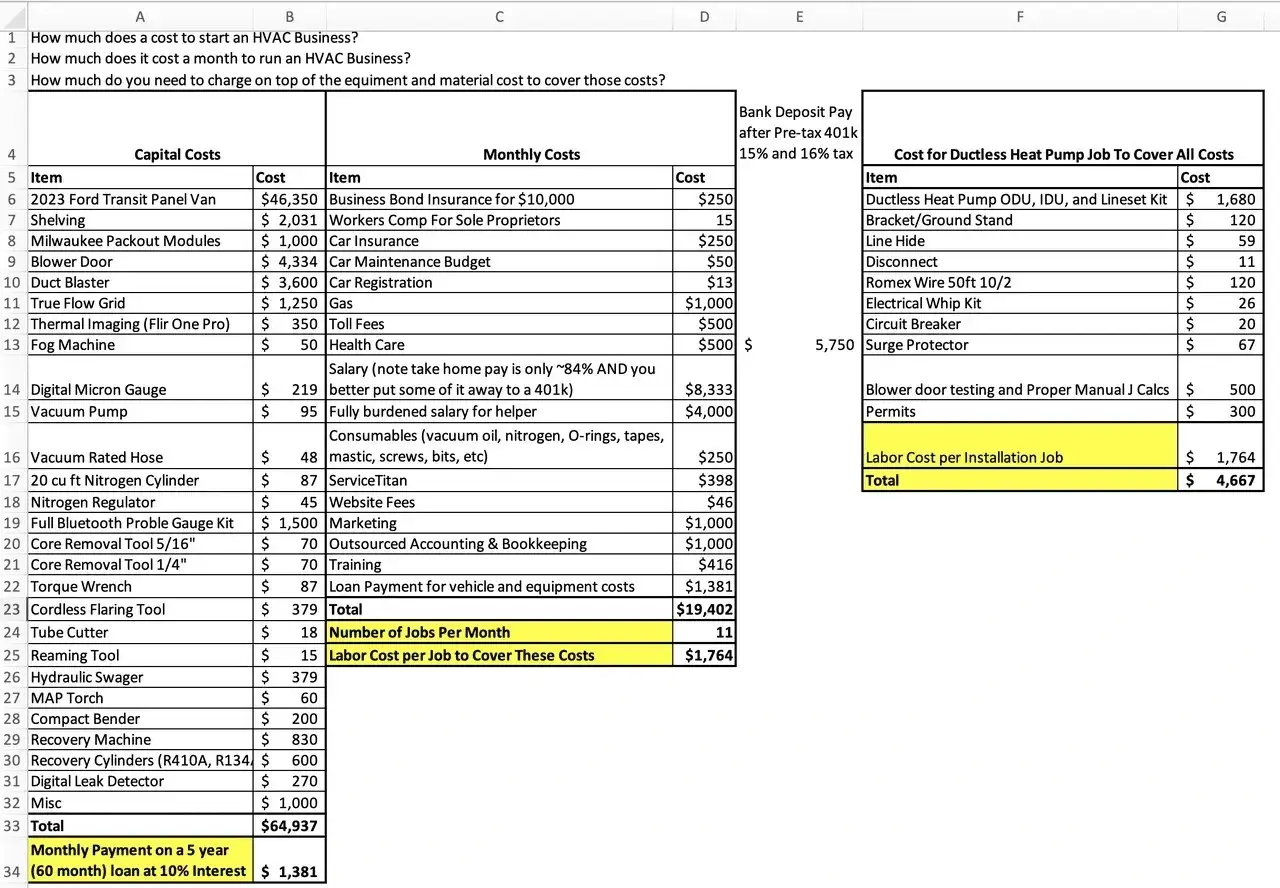Viewport: 1280px width, 888px height.
Task: Select the 'Fog Machine' cell
Action: [x=141, y=345]
